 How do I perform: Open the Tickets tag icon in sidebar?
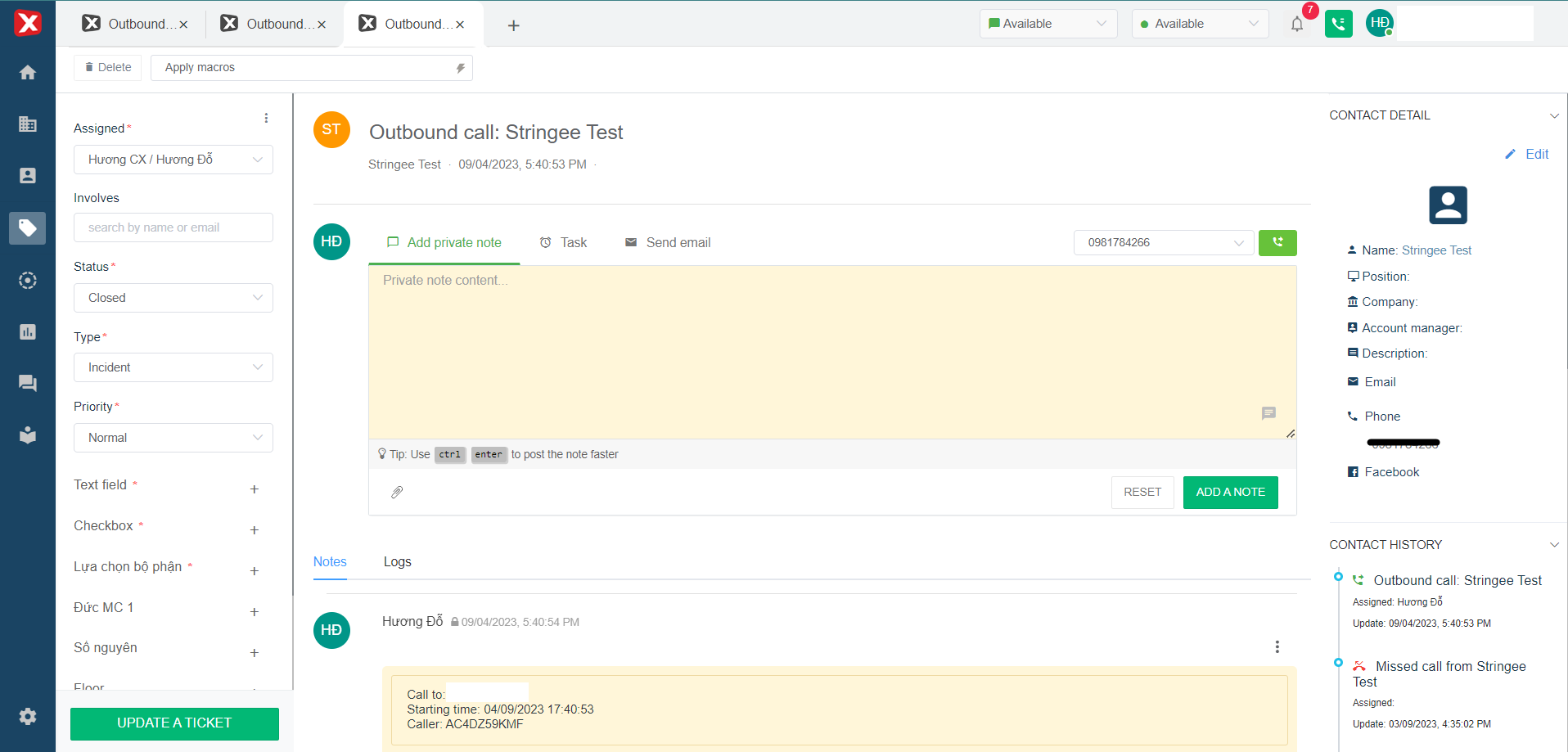point(28,227)
